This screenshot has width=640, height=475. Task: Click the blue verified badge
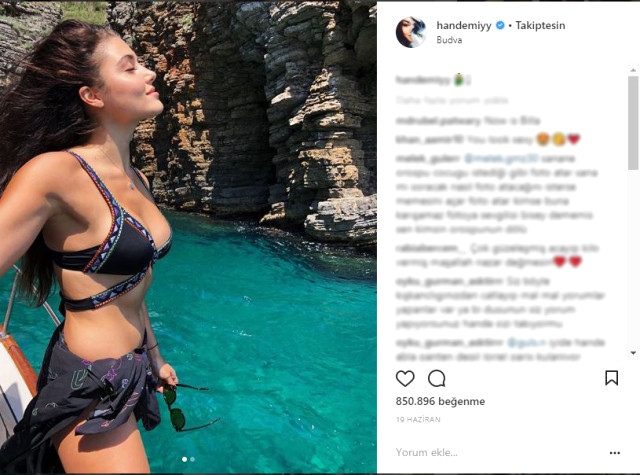coord(500,25)
